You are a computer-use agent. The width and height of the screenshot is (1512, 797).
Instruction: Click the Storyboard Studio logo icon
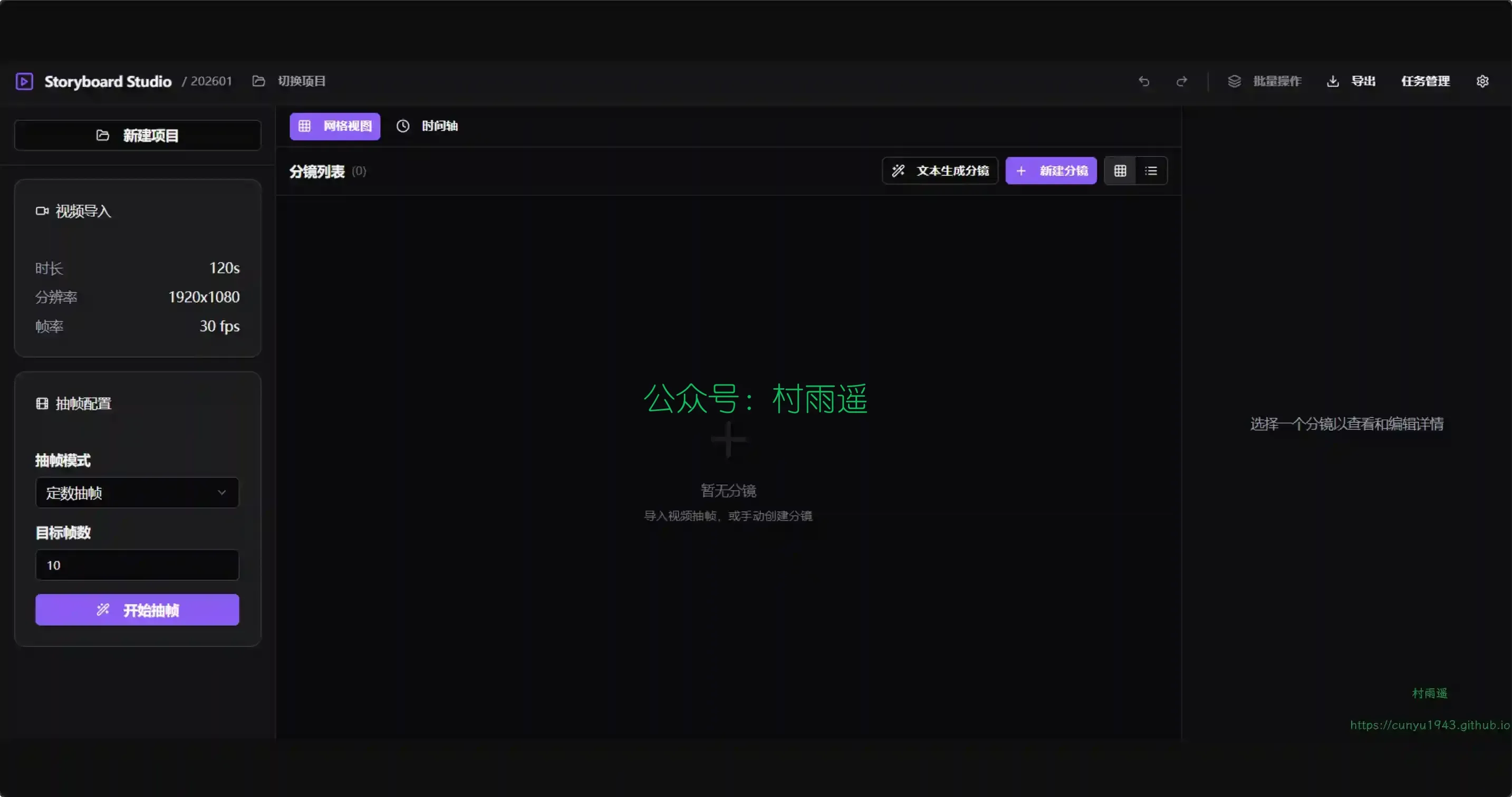[24, 81]
